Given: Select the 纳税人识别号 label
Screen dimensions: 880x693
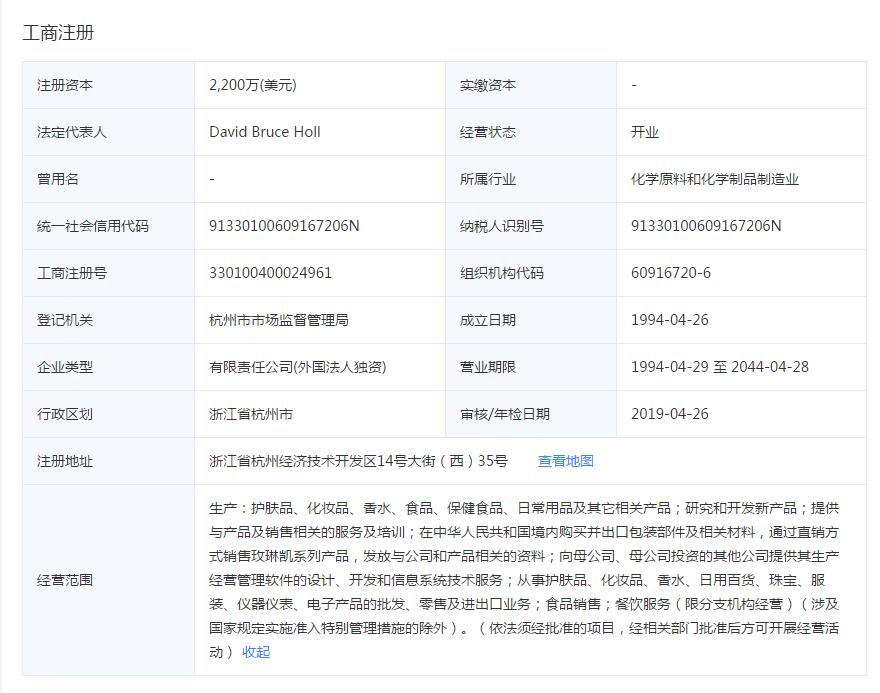Looking at the screenshot, I should click(501, 226).
